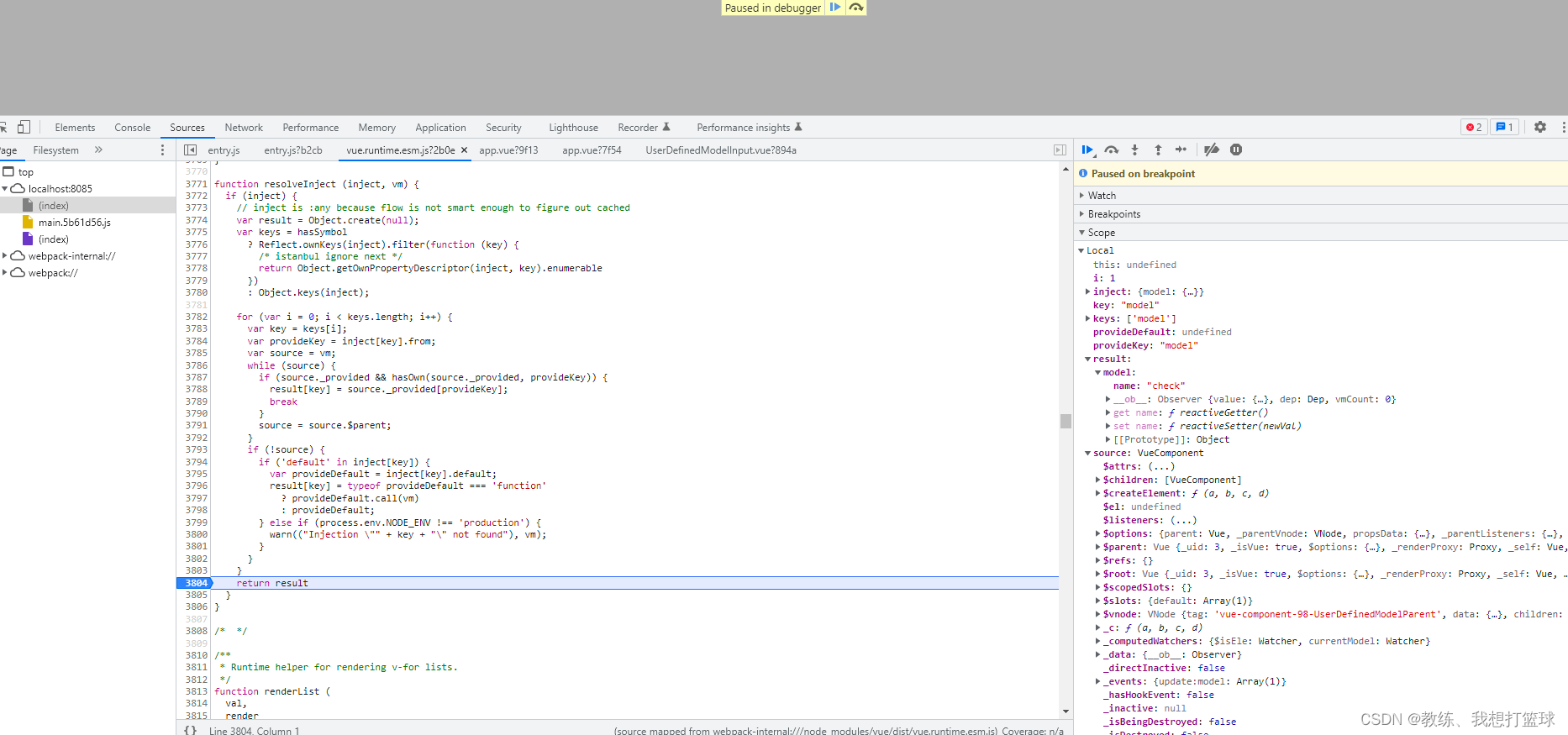Switch to the Elements panel
The width and height of the screenshot is (1568, 735).
pyautogui.click(x=75, y=128)
